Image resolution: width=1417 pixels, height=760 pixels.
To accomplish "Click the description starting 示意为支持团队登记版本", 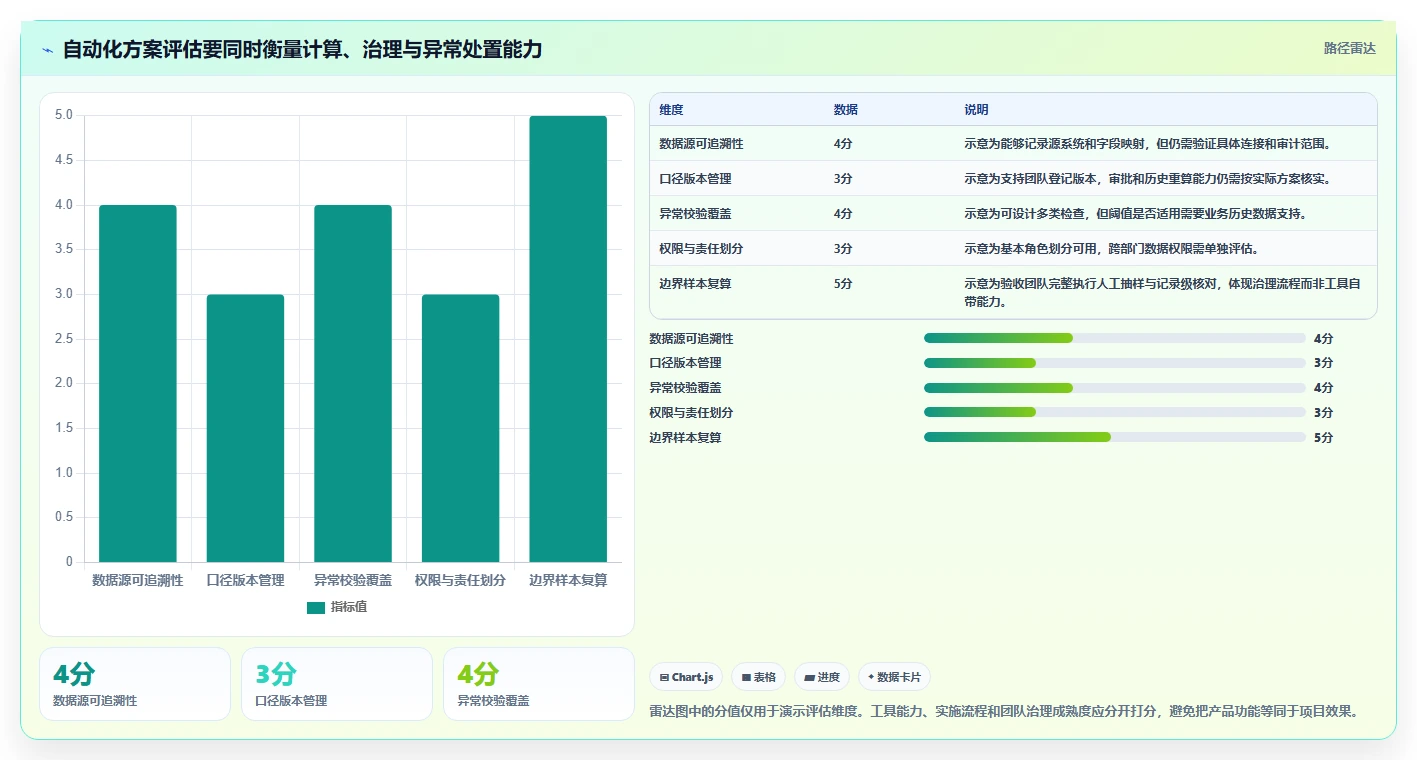I will click(1147, 179).
